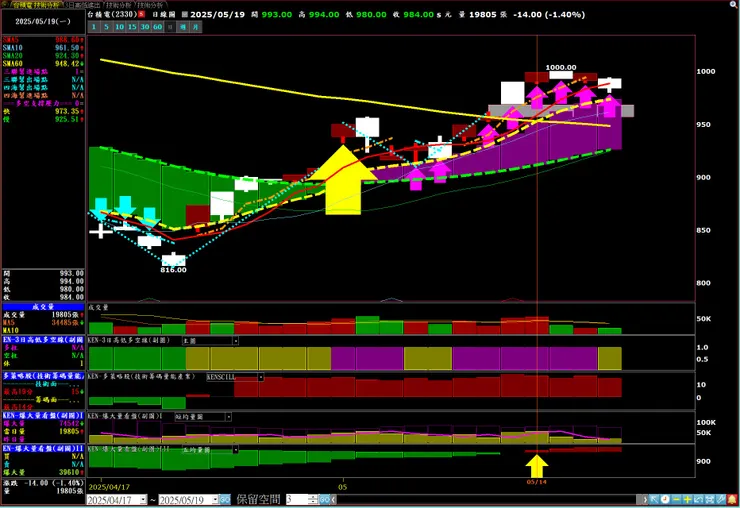
Task: Switch chart to 15-minute interval
Action: point(132,27)
